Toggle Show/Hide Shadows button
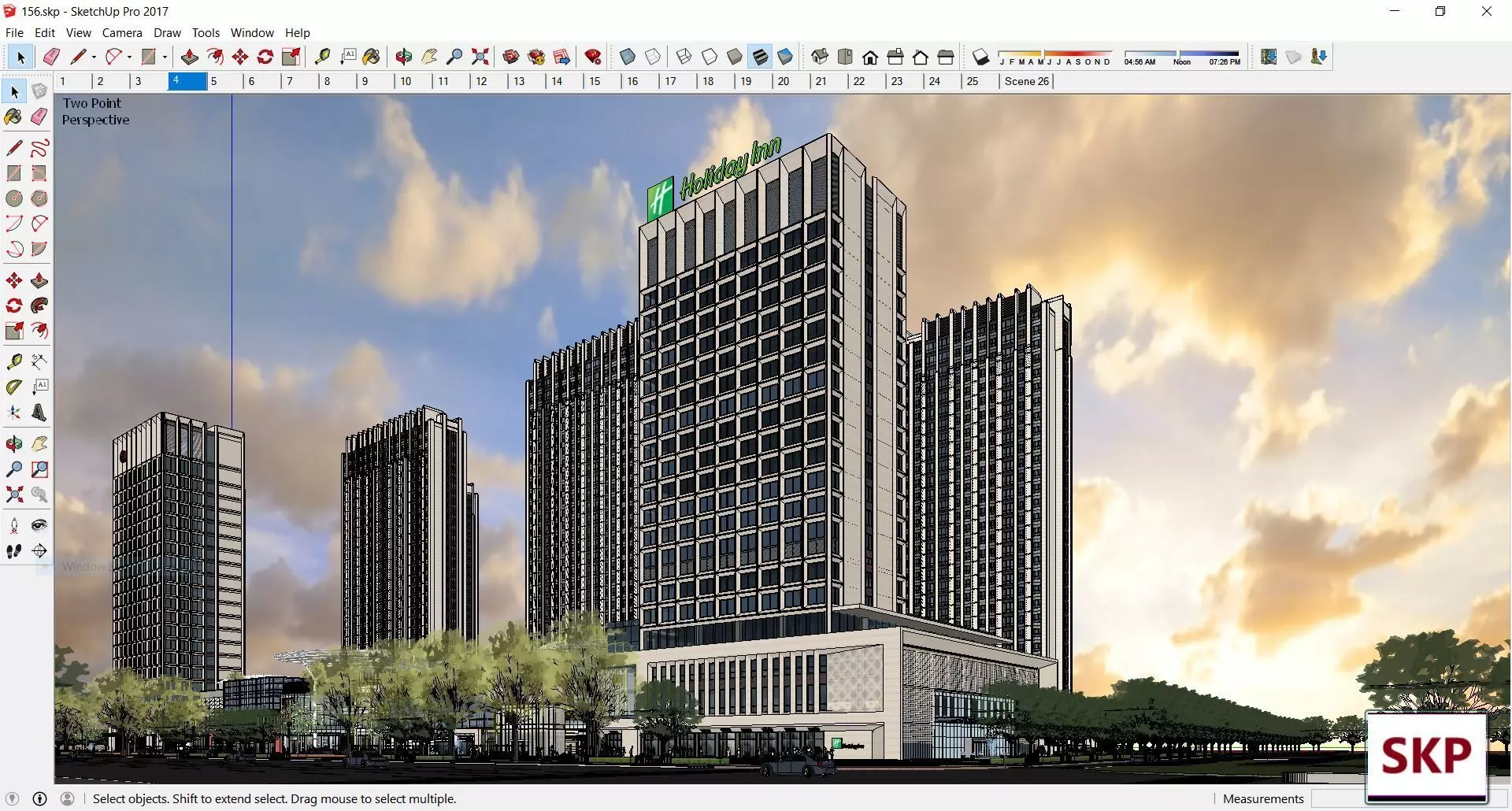 [x=980, y=57]
